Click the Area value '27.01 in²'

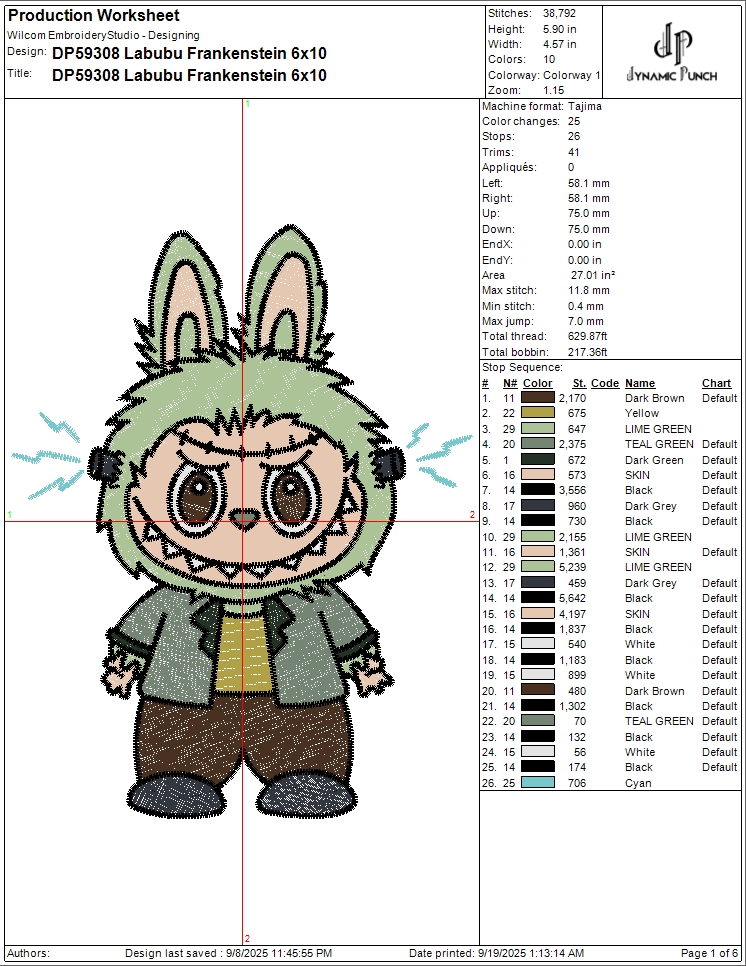pos(593,275)
